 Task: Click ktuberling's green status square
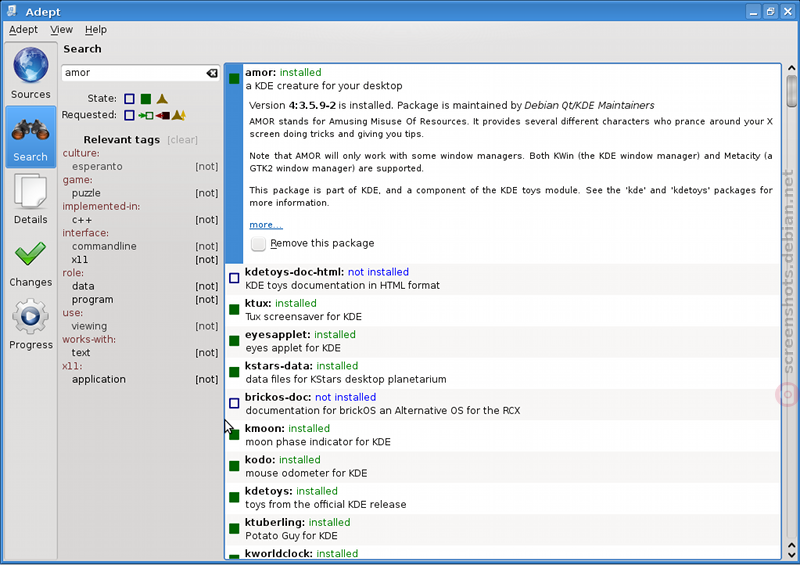pyautogui.click(x=234, y=528)
